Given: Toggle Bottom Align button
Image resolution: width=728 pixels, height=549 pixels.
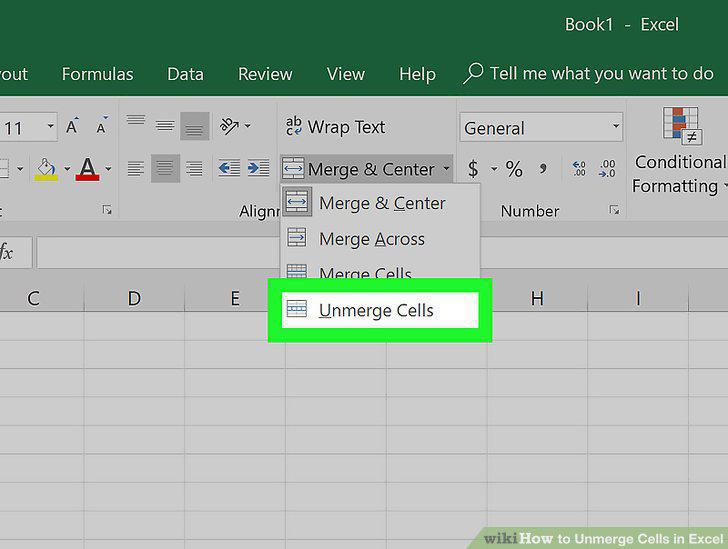Looking at the screenshot, I should 195,126.
